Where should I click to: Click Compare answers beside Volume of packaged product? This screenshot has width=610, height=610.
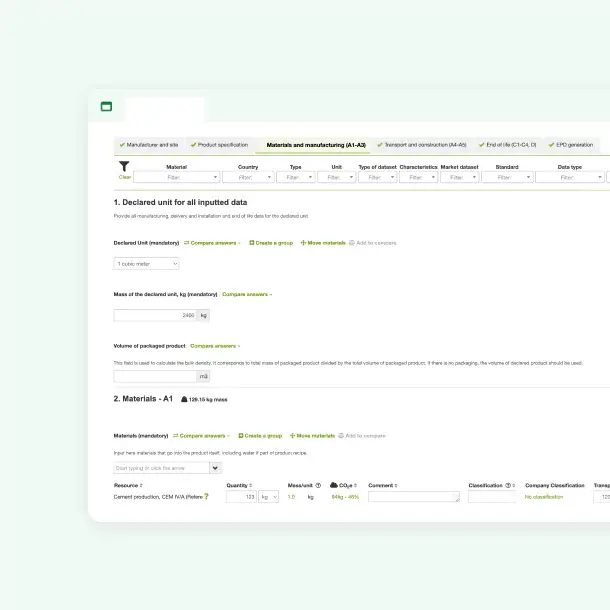[x=215, y=346]
